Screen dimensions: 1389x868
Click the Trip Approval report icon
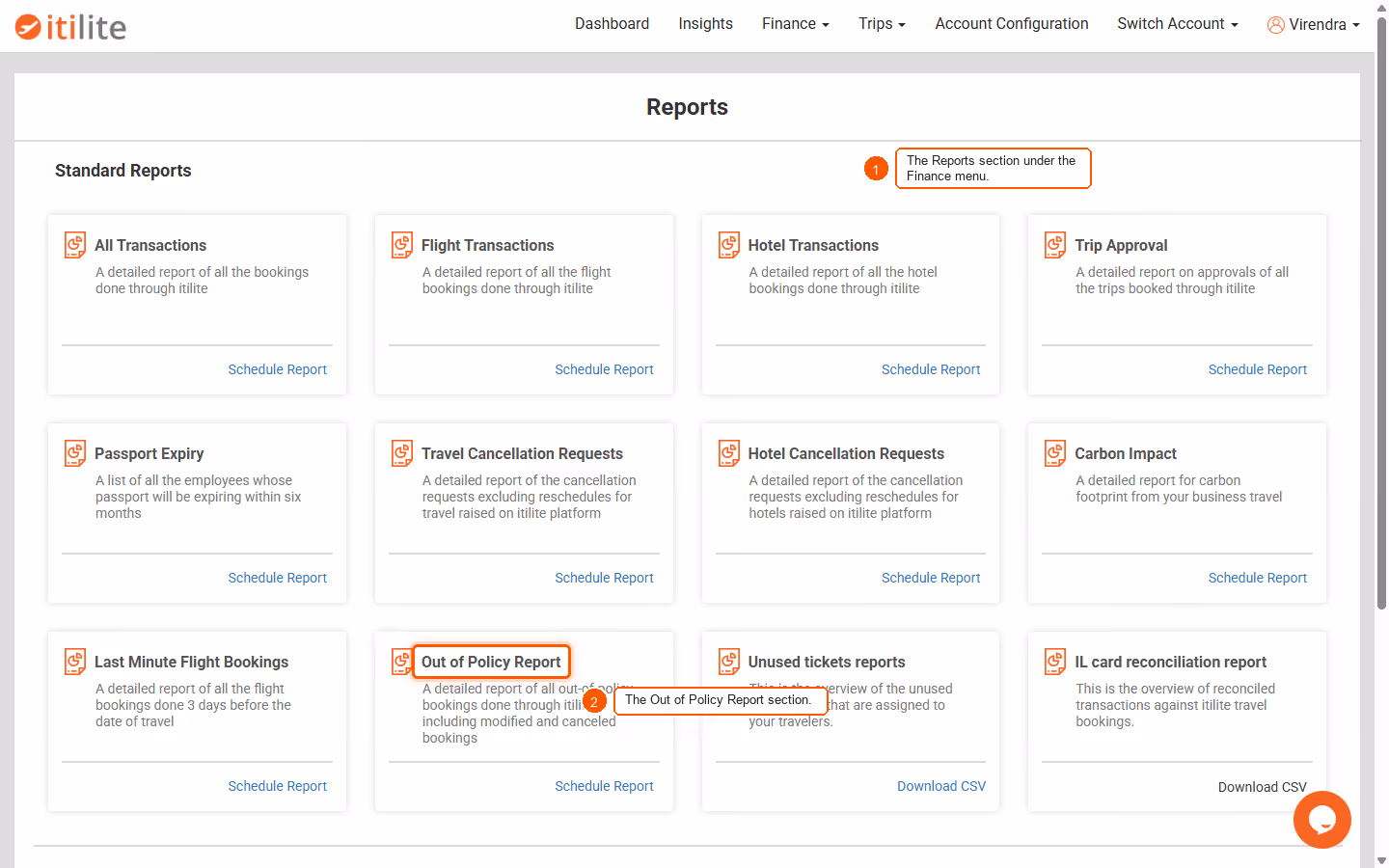pos(1055,245)
